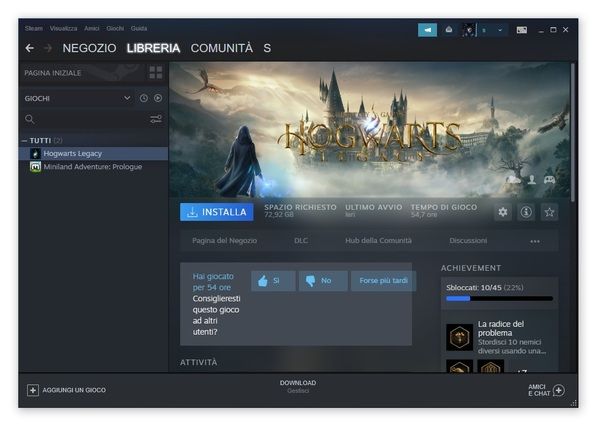Click the blue INSTALLA button
The height and width of the screenshot is (435, 610).
(x=217, y=212)
